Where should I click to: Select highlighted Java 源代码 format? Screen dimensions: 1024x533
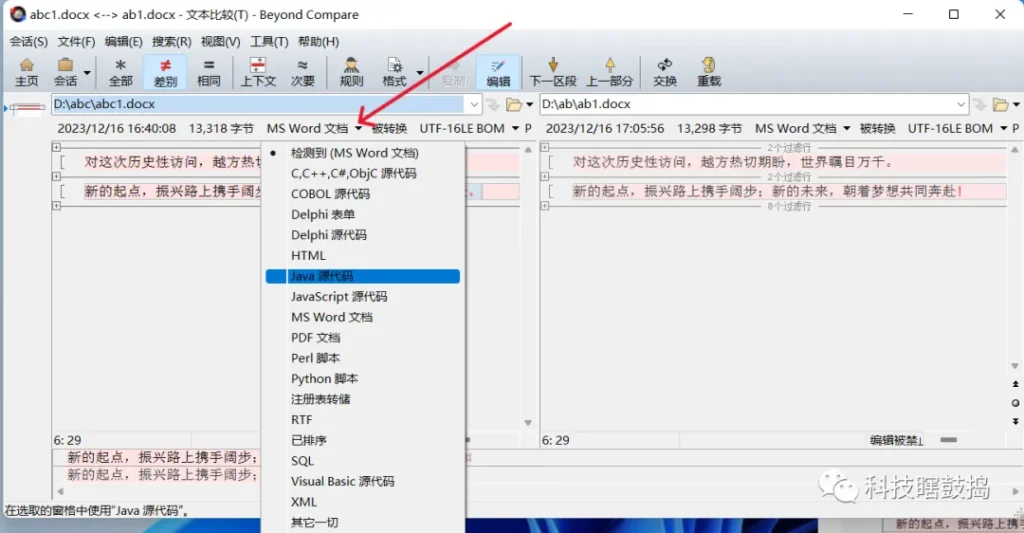point(363,276)
